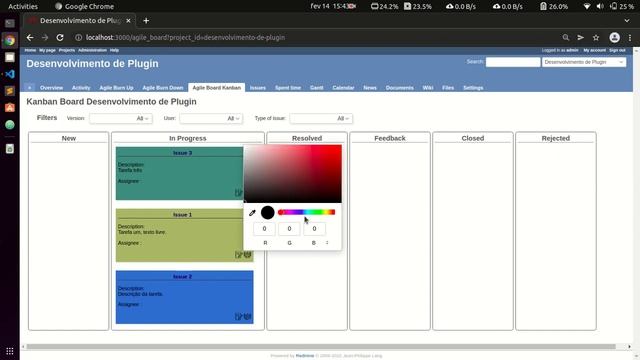Expand the Chrome tab search chevron
Image resolution: width=640 pixels, height=360 pixels.
tap(627, 20)
